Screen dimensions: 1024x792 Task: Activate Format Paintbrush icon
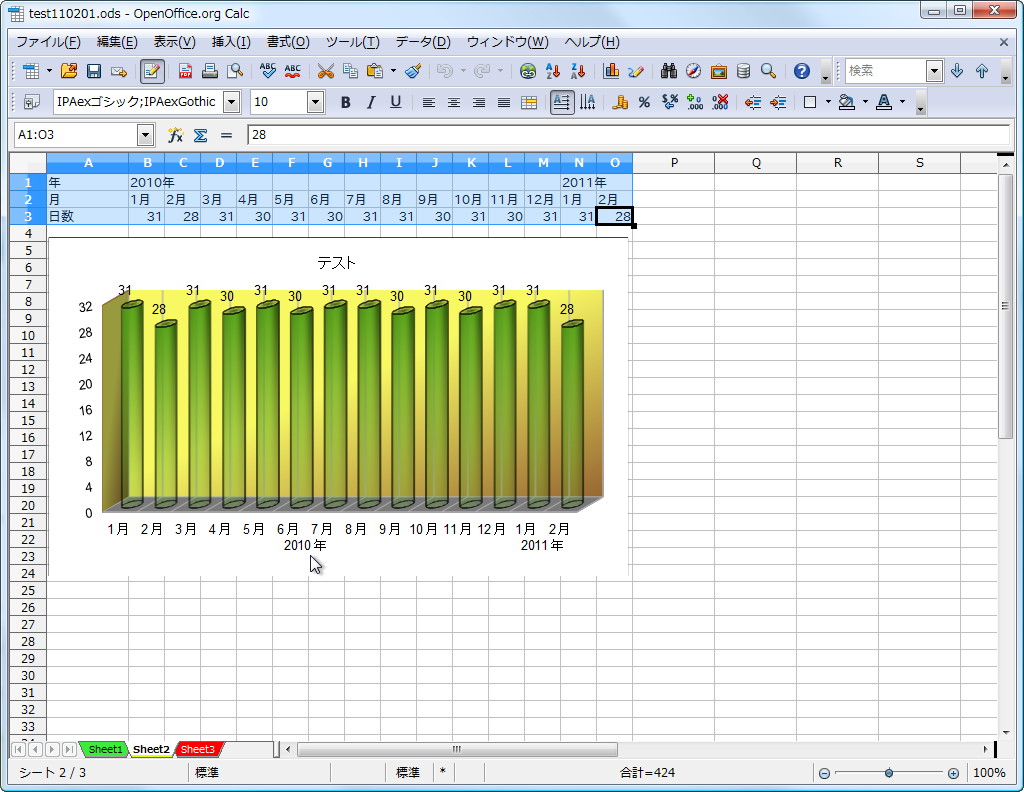(413, 71)
